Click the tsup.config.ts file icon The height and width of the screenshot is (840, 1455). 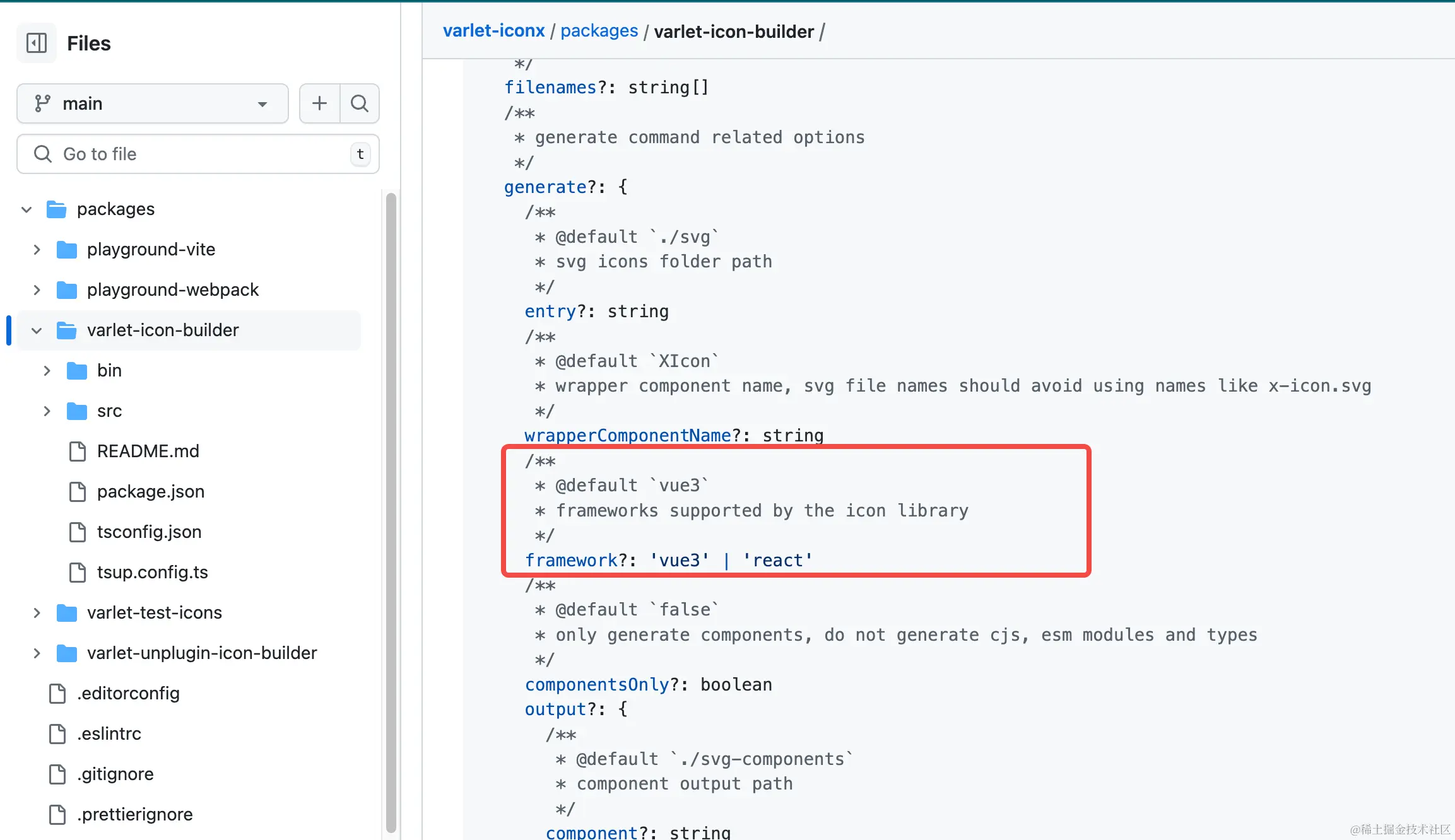click(77, 572)
